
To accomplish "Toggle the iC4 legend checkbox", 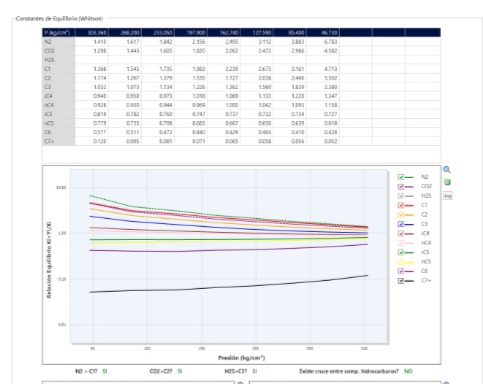I will 401,234.
